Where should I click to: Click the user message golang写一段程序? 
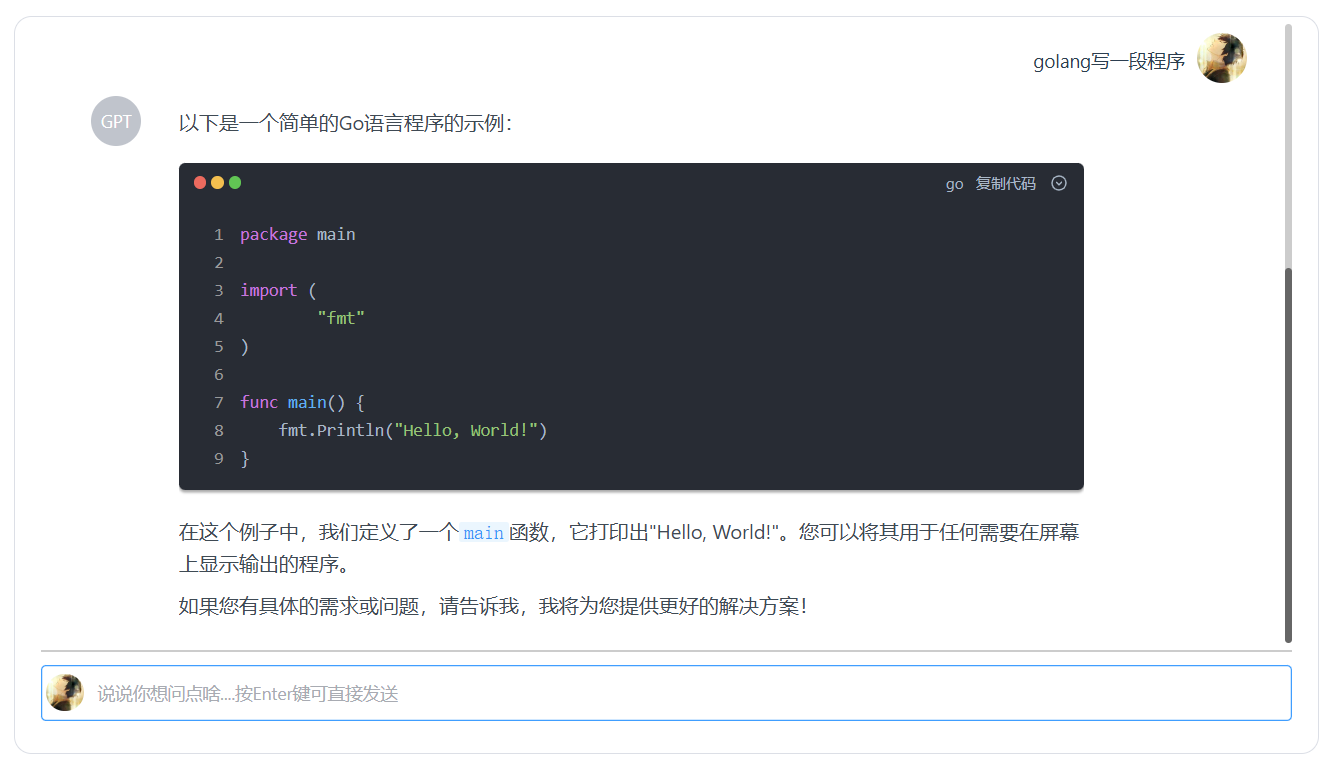(x=1109, y=62)
